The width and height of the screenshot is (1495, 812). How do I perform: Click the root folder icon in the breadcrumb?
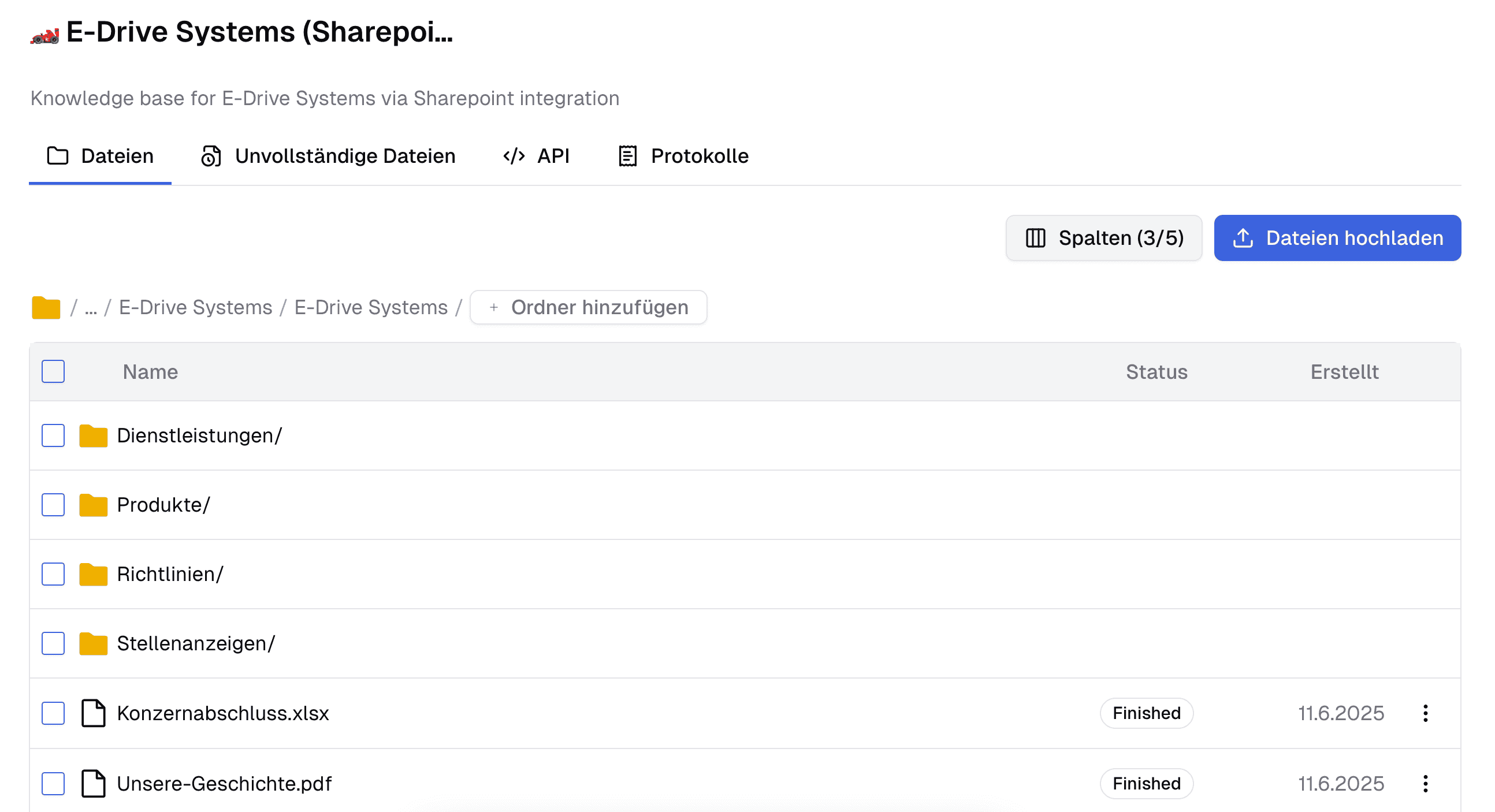46,307
